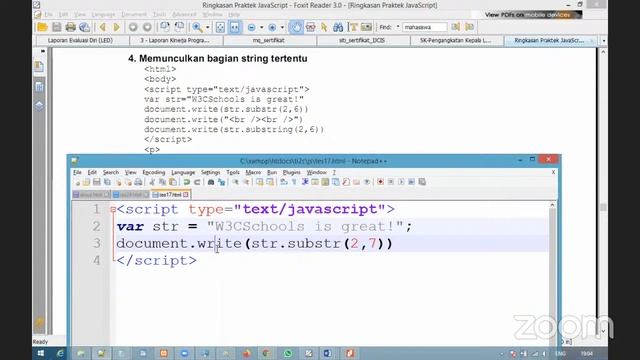This screenshot has height=360, width=640.
Task: Open the Notepad++ Settings menu
Action: click(210, 172)
